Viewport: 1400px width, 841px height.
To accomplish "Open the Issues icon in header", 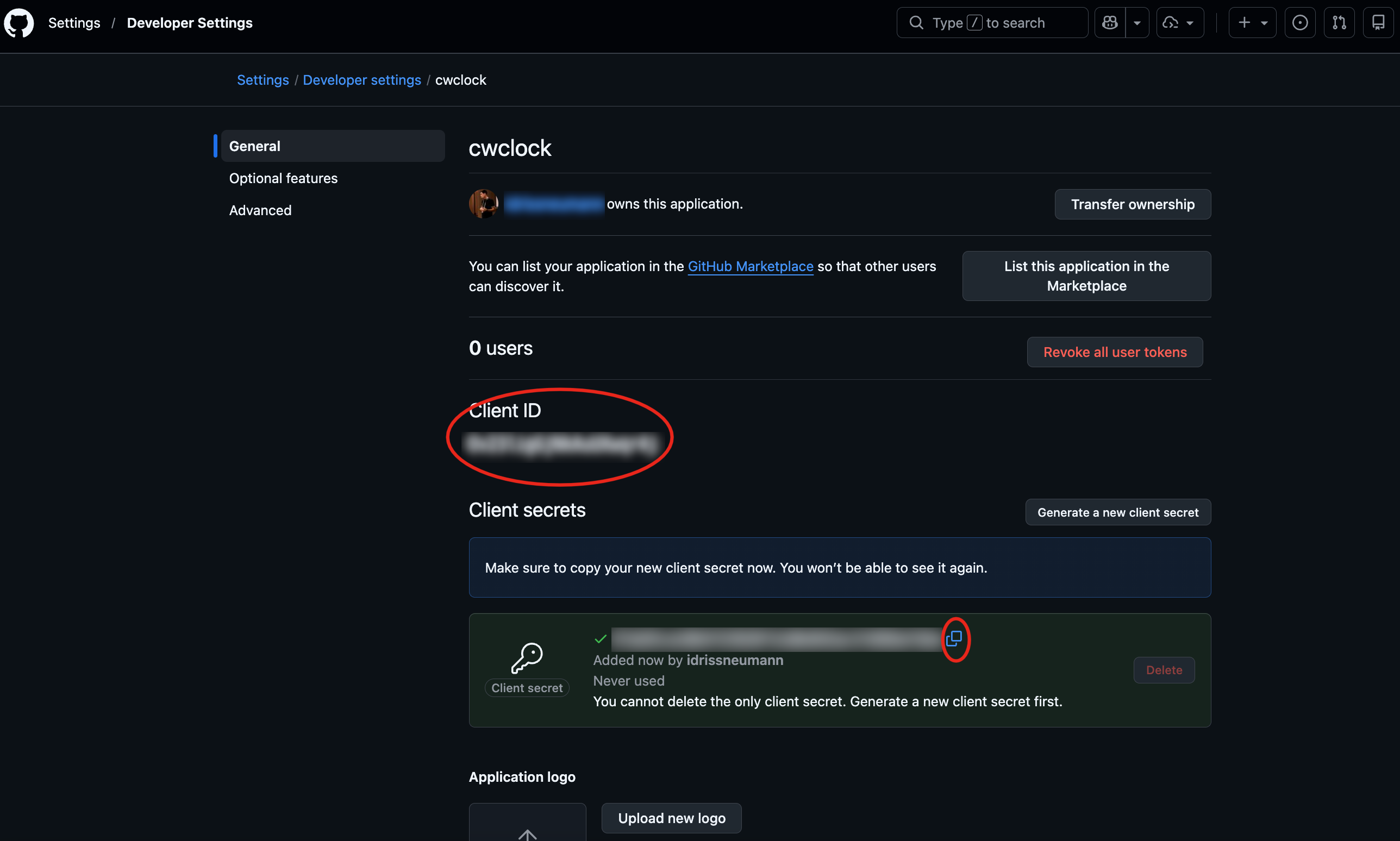I will [1299, 23].
